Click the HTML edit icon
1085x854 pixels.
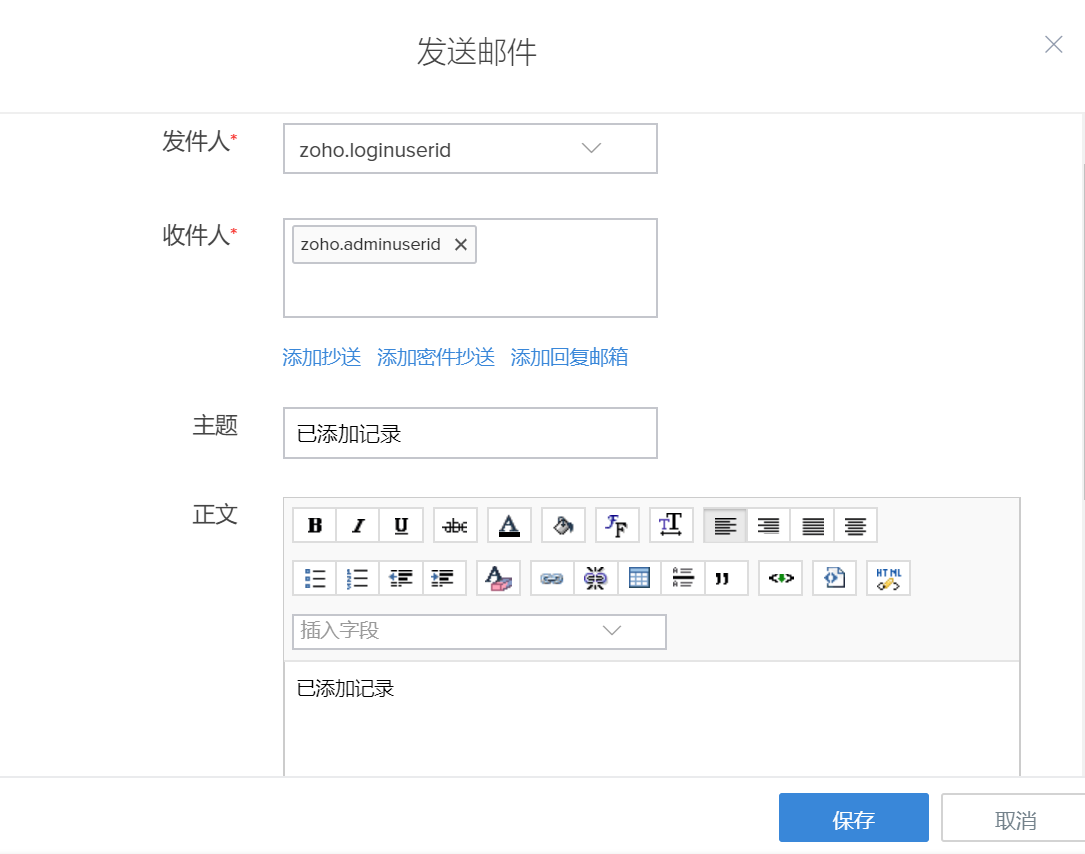point(888,578)
